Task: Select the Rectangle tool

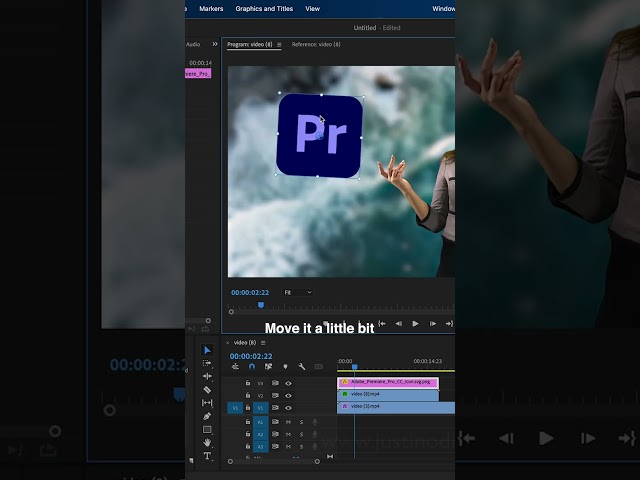Action: tap(207, 429)
